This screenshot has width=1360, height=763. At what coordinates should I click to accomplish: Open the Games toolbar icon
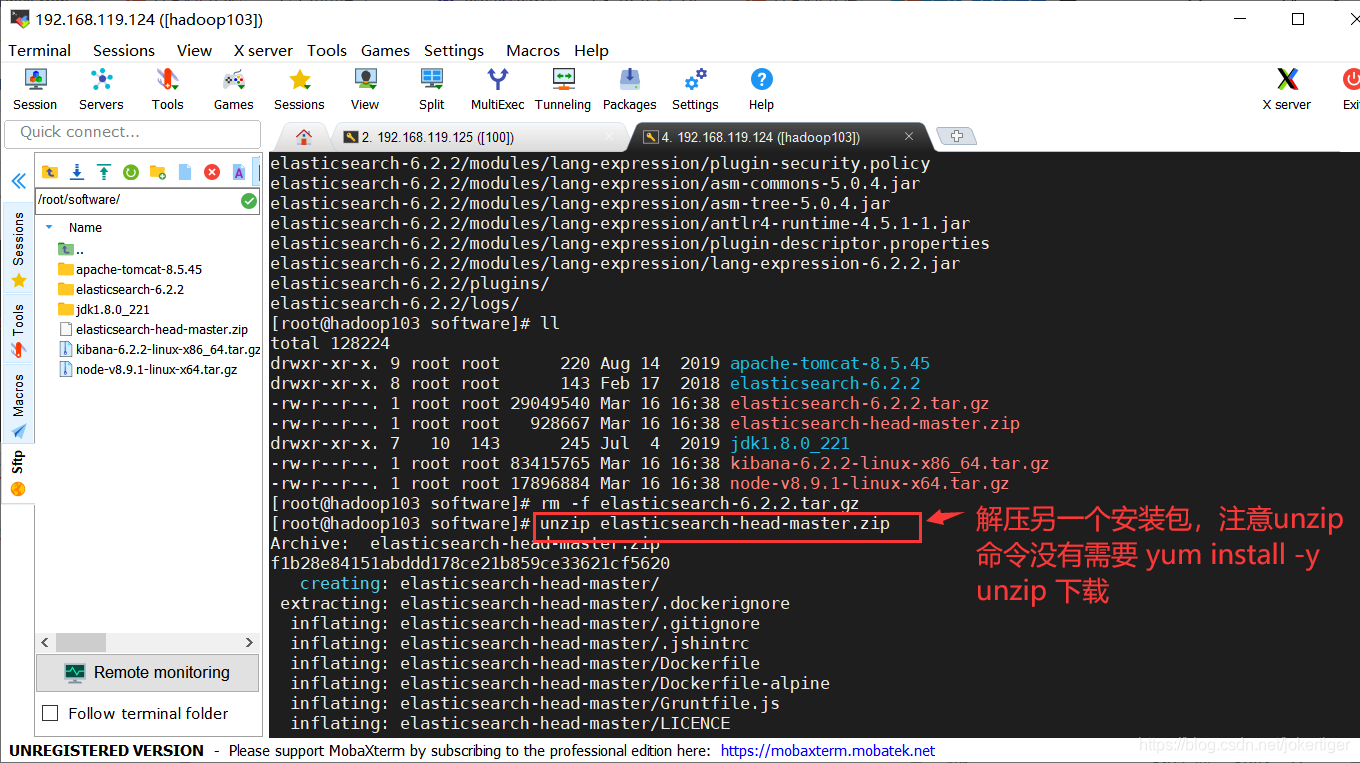233,89
